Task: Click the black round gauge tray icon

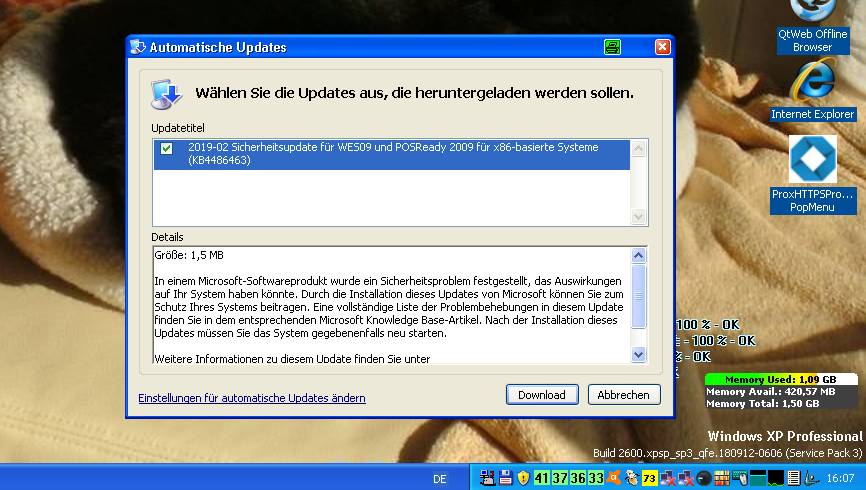Action: pyautogui.click(x=704, y=478)
